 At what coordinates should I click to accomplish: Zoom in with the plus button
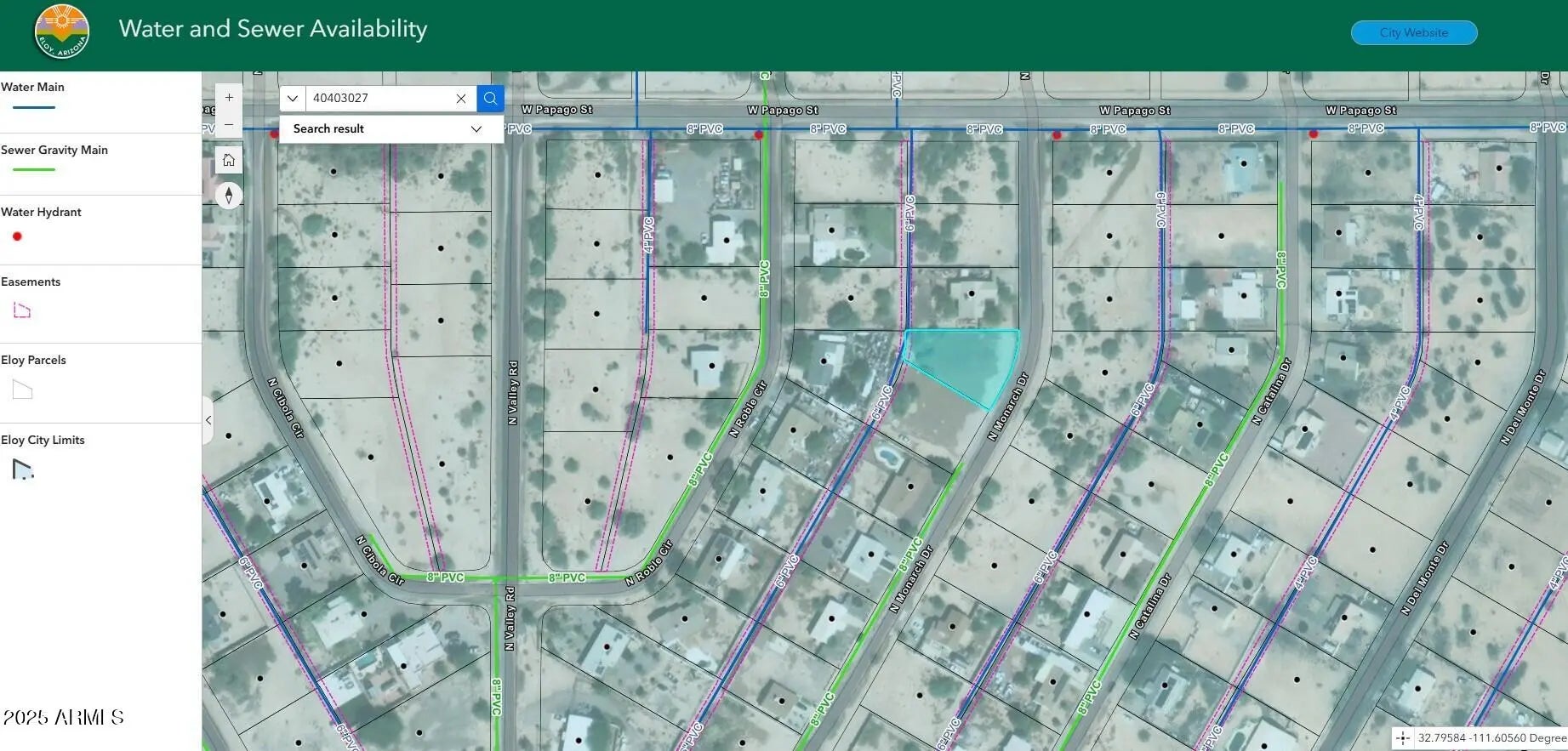[x=229, y=98]
